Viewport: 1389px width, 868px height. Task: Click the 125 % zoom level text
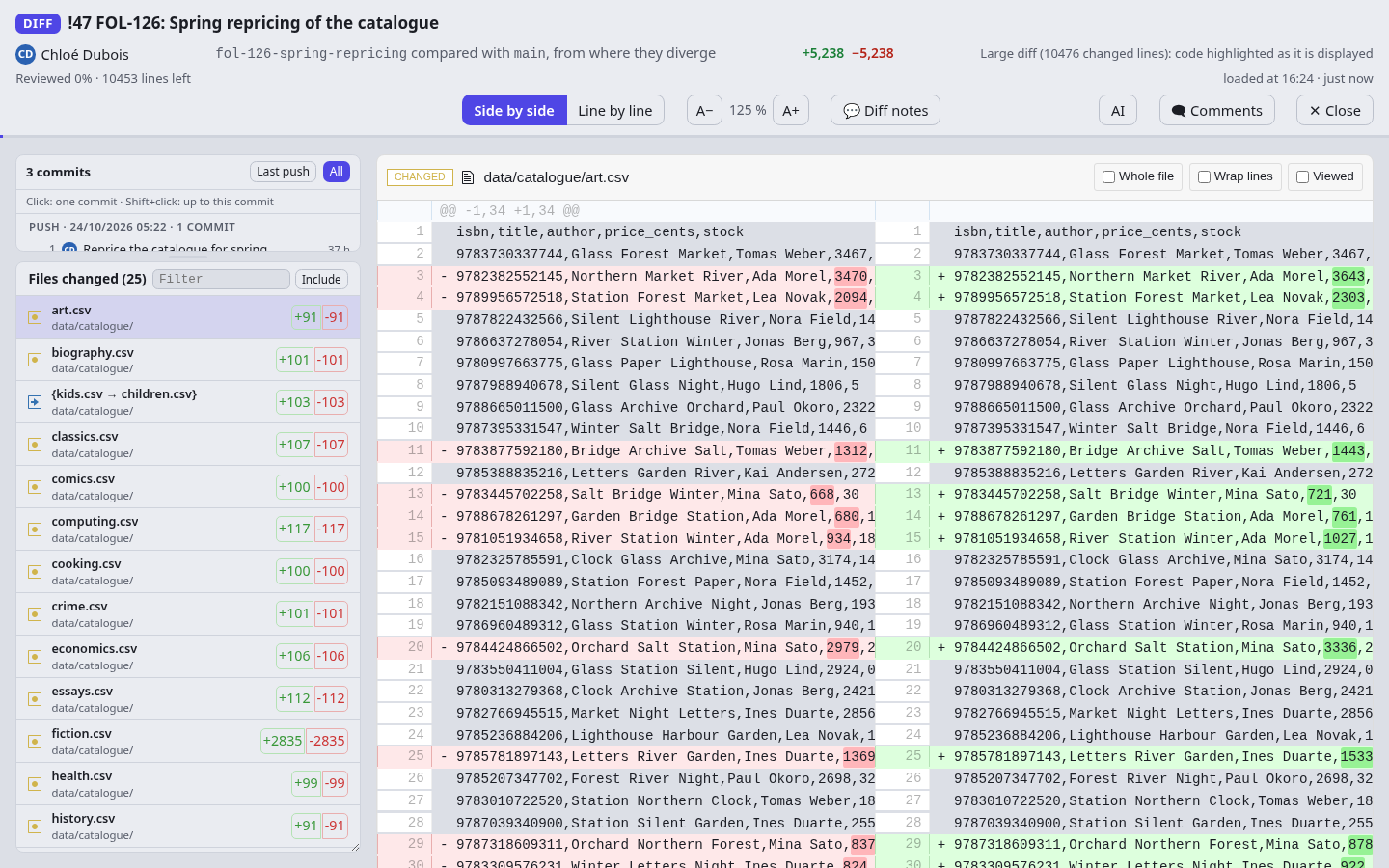click(x=748, y=111)
